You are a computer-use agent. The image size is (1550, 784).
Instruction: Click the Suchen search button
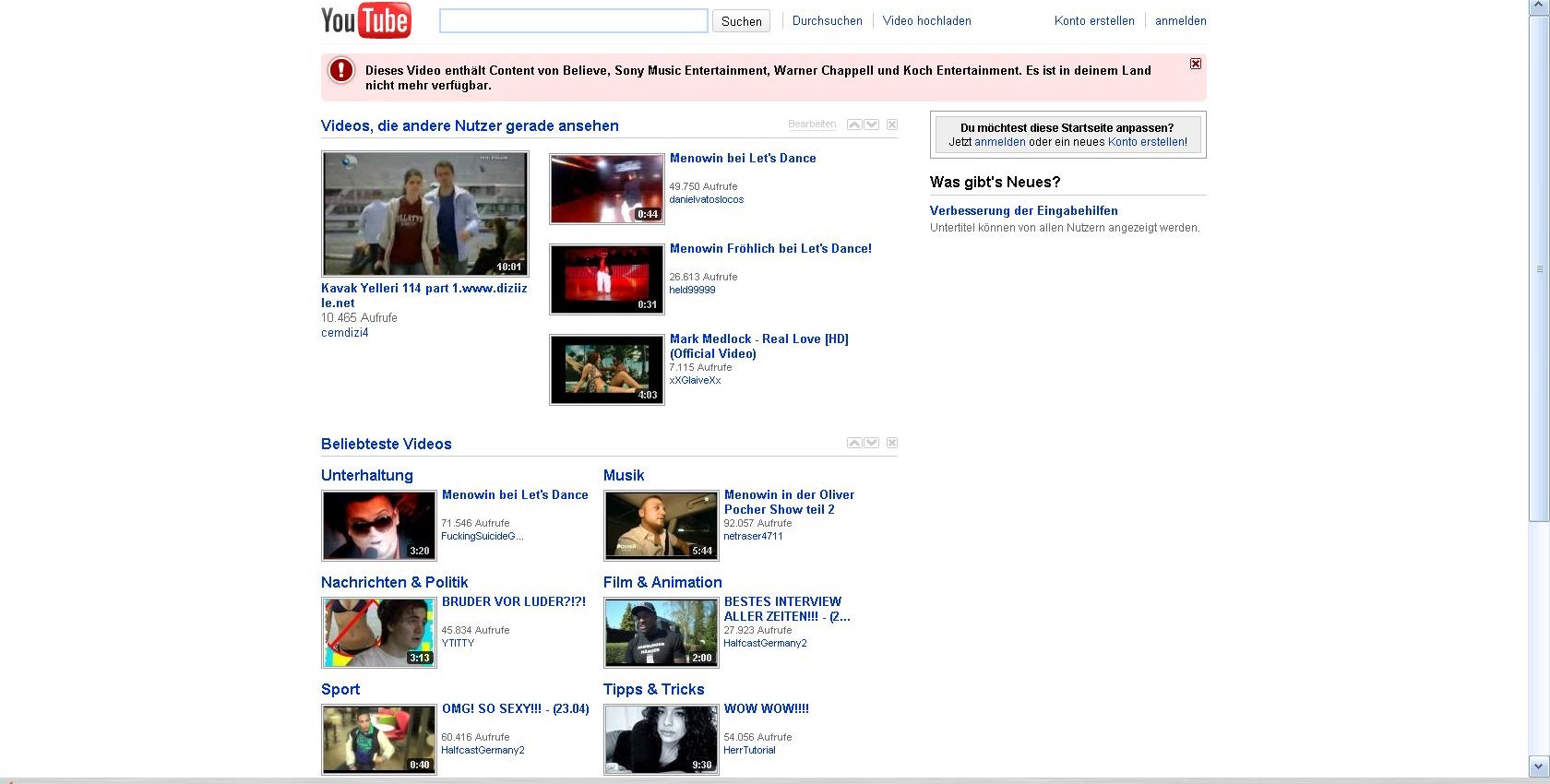pyautogui.click(x=741, y=21)
